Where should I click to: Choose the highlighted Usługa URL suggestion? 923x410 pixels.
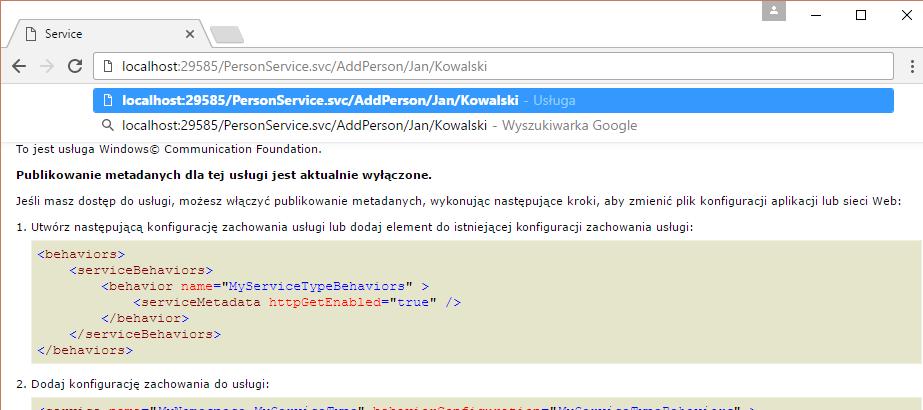[x=493, y=101]
